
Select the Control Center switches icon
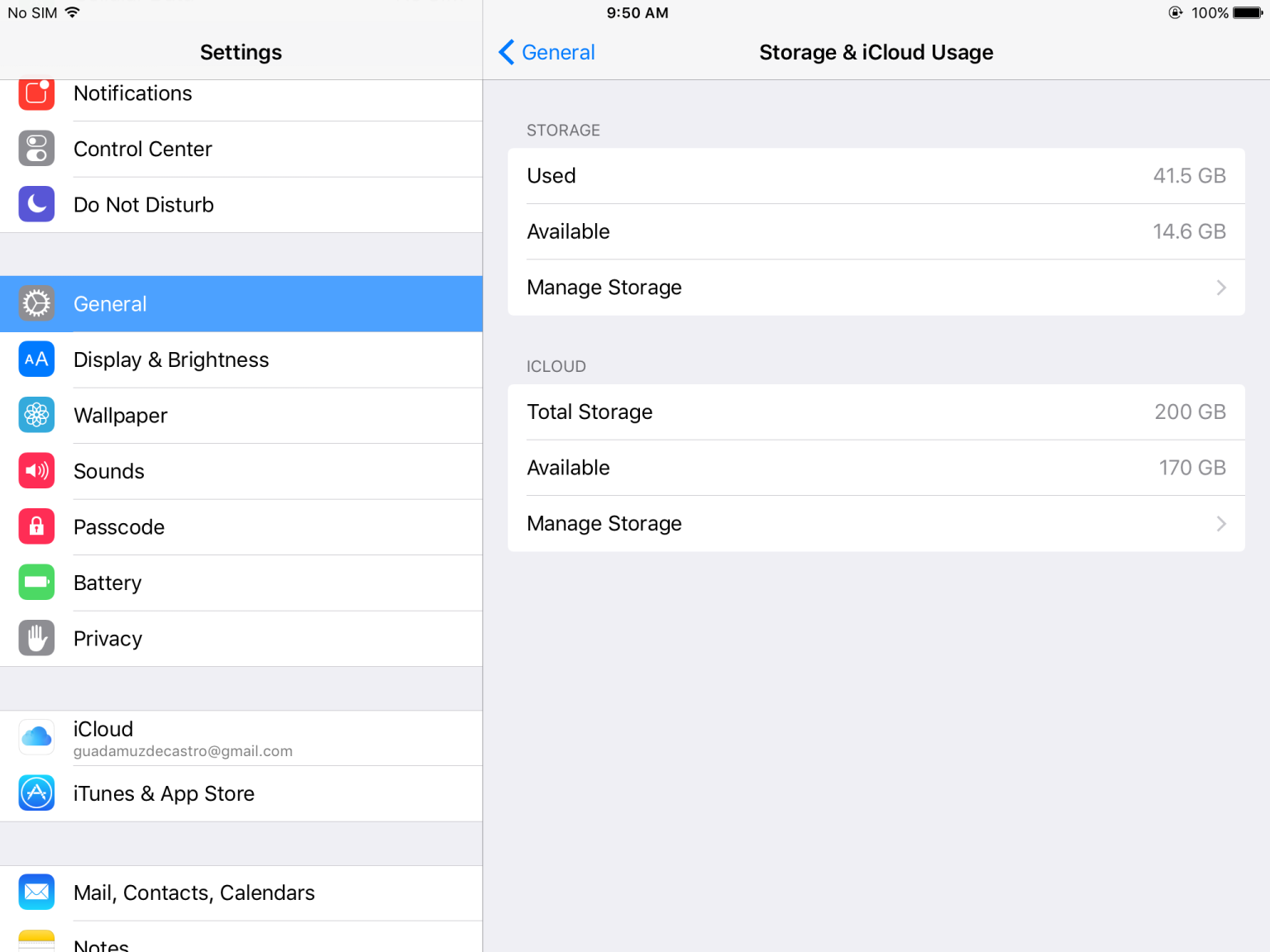[x=36, y=149]
